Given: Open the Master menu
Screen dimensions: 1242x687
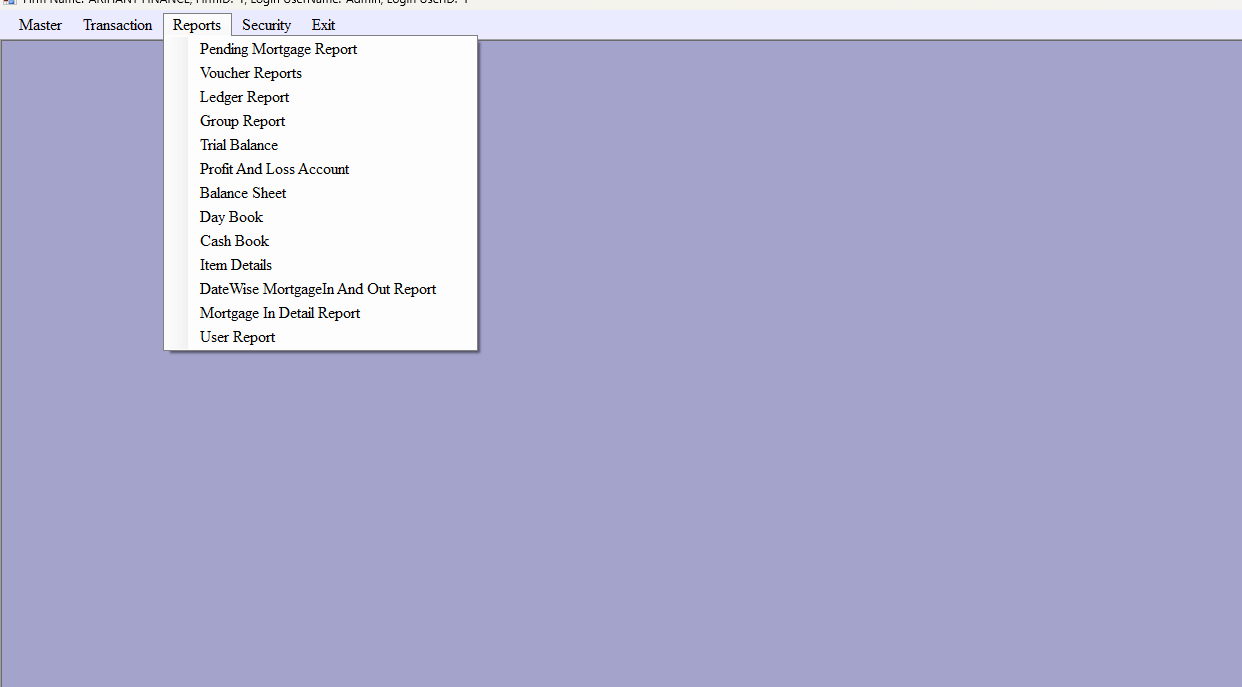Looking at the screenshot, I should 40,25.
